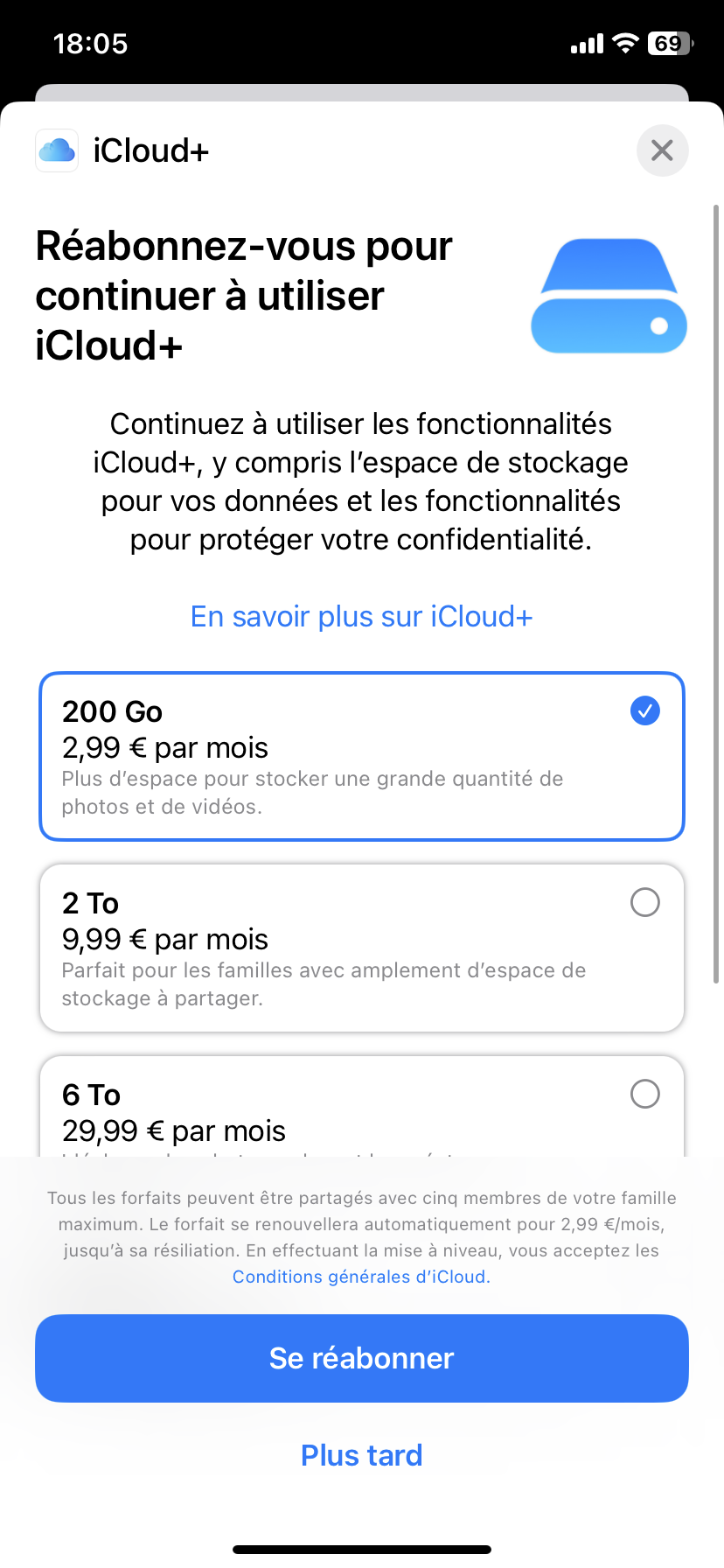The height and width of the screenshot is (1568, 724).
Task: Select the 200 Go plan radio button
Action: tap(645, 710)
